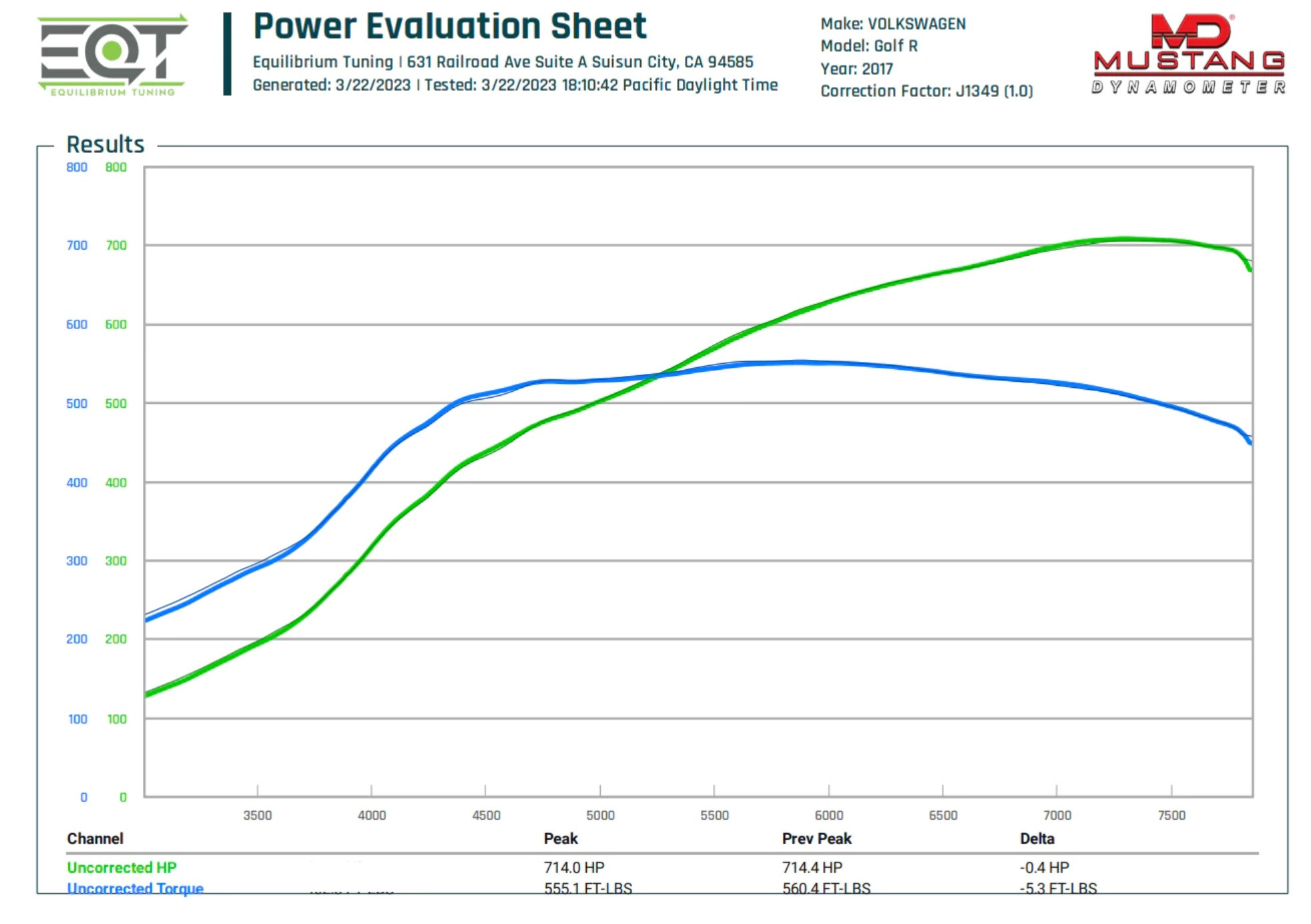Click the Uncorrected Torque channel label

click(x=135, y=889)
